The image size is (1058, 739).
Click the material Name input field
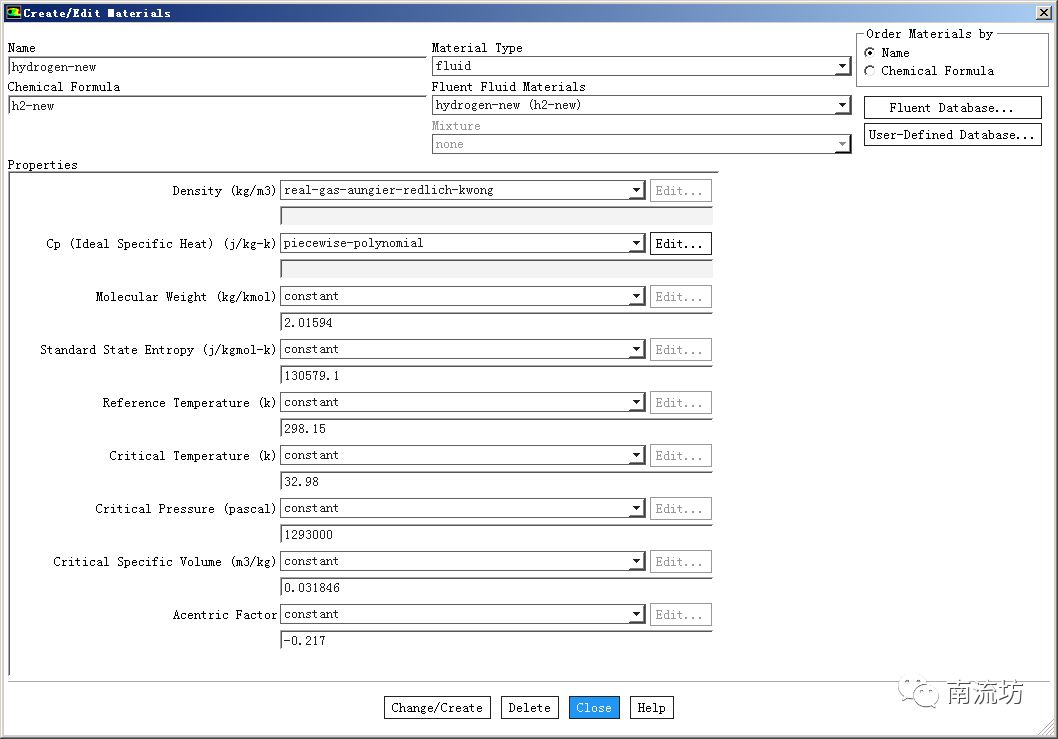tap(216, 67)
